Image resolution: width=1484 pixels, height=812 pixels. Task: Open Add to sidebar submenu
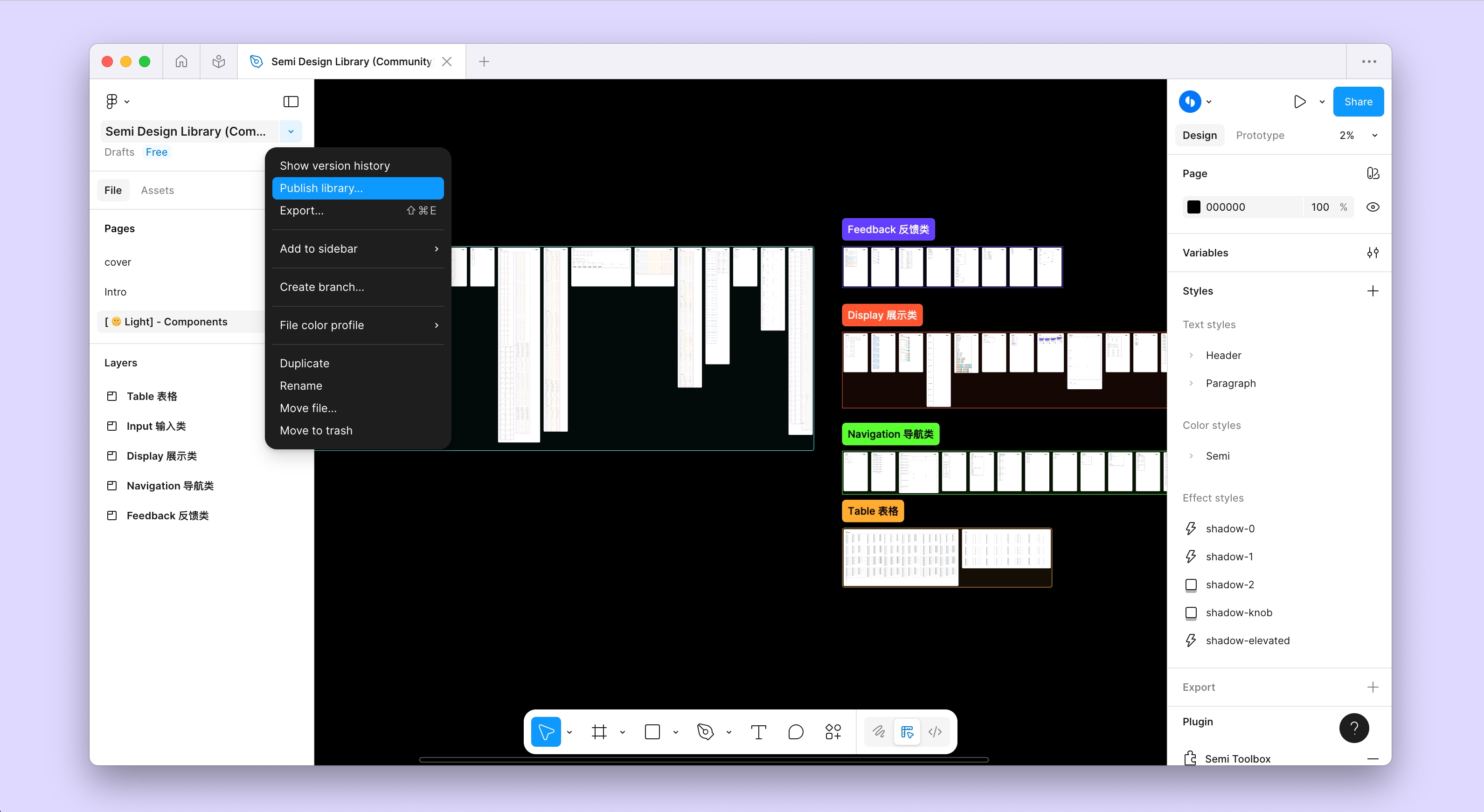pos(358,249)
